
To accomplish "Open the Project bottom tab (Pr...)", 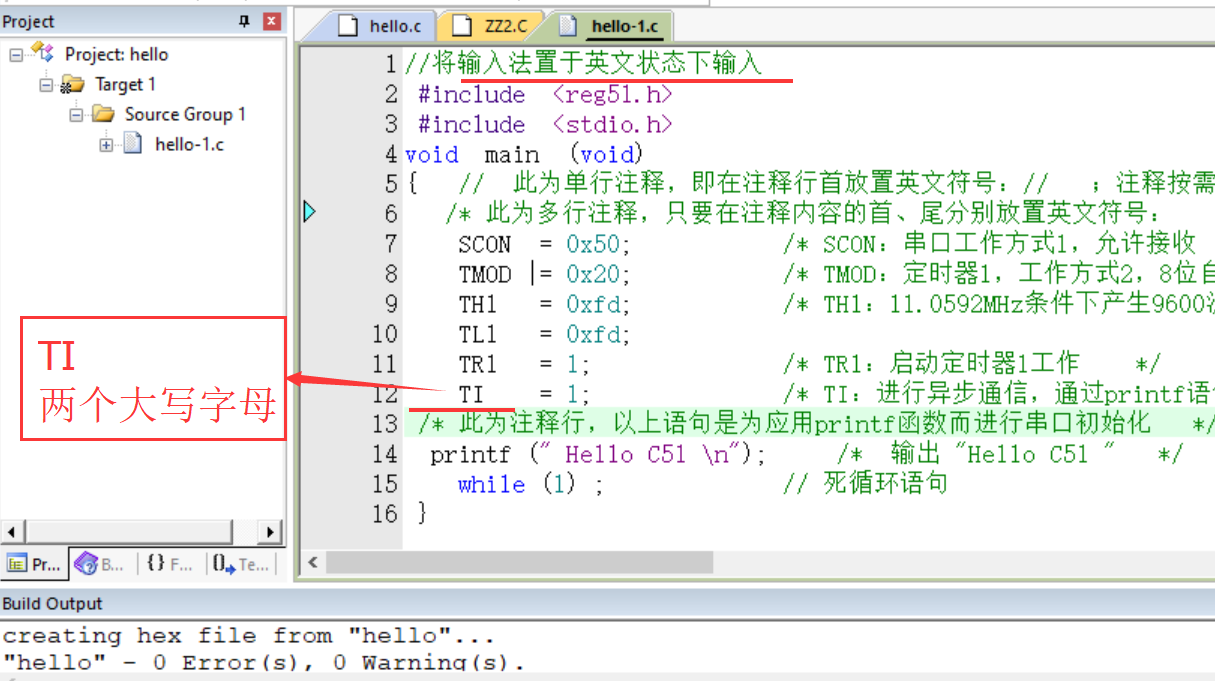I will tap(35, 564).
